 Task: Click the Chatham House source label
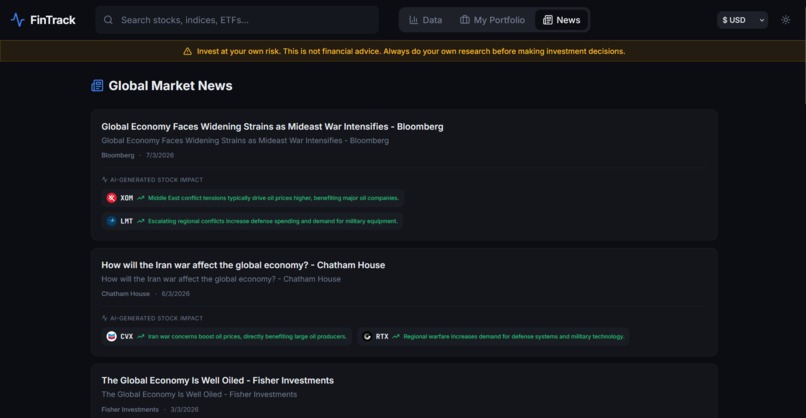coord(125,294)
